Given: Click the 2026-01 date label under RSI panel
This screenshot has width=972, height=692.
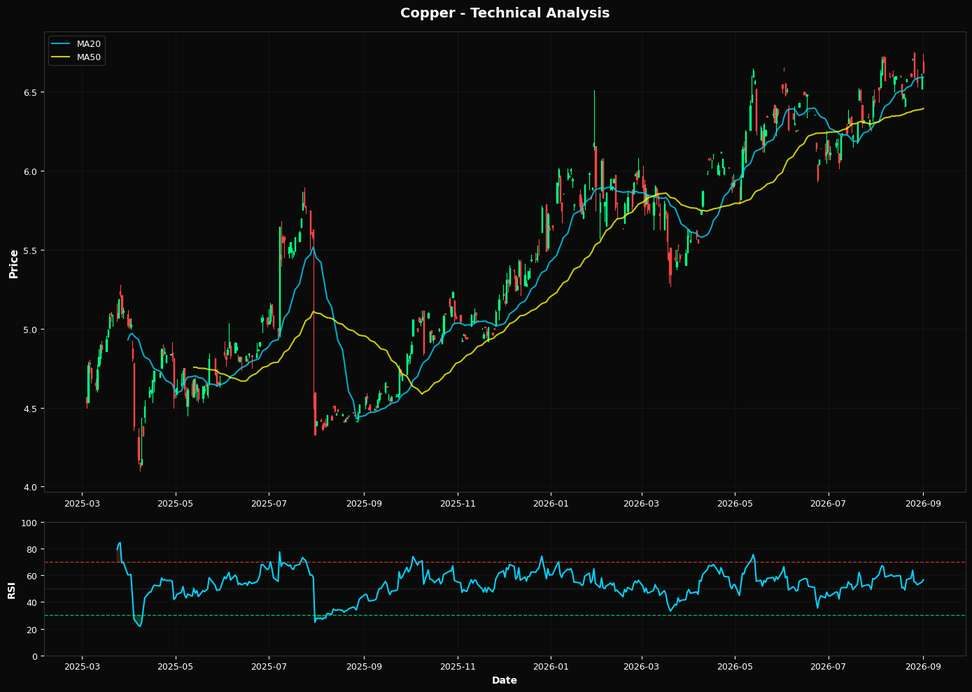Looking at the screenshot, I should tap(550, 667).
